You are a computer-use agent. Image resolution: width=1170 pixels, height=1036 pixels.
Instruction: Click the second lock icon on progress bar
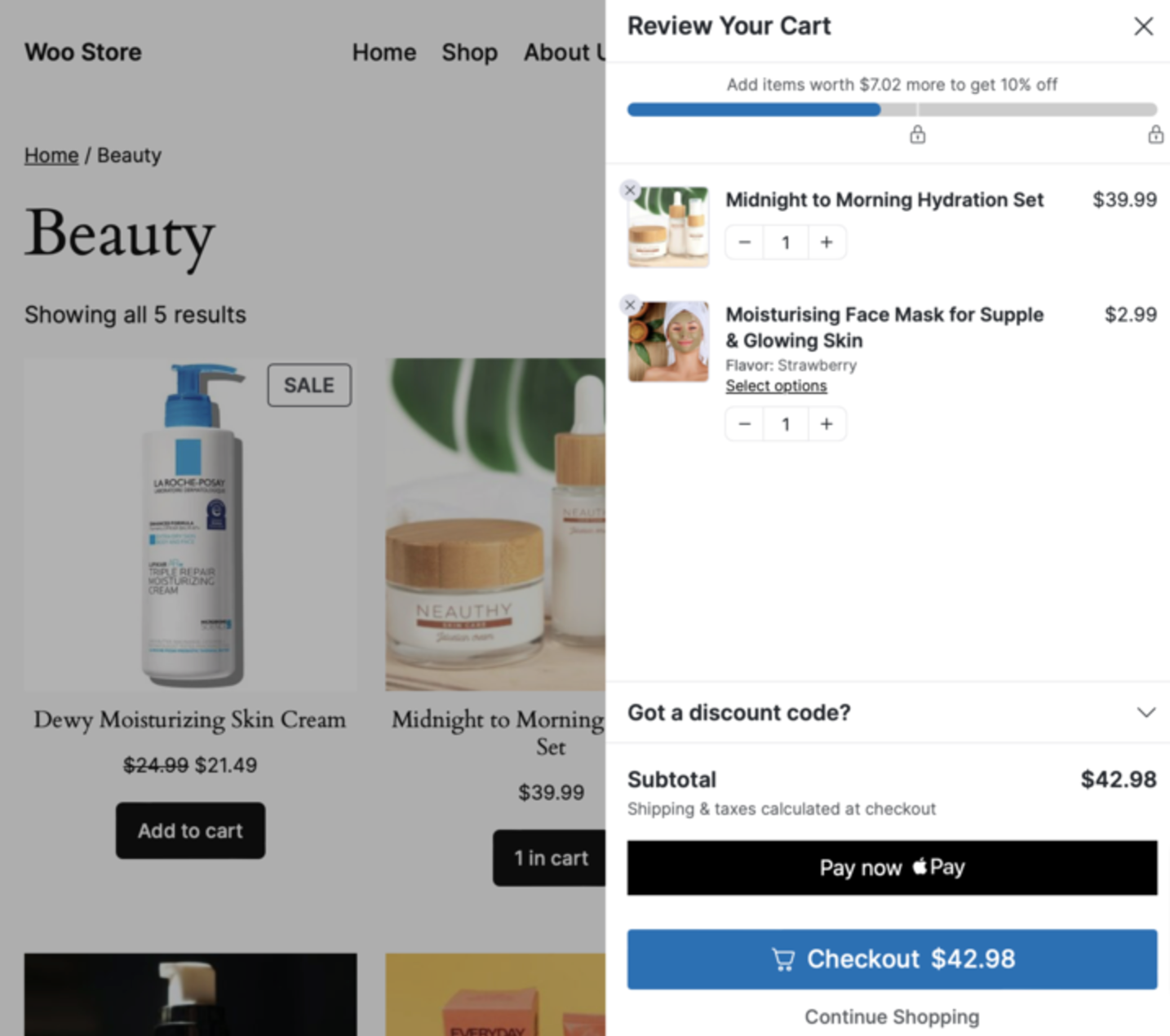(x=1156, y=135)
